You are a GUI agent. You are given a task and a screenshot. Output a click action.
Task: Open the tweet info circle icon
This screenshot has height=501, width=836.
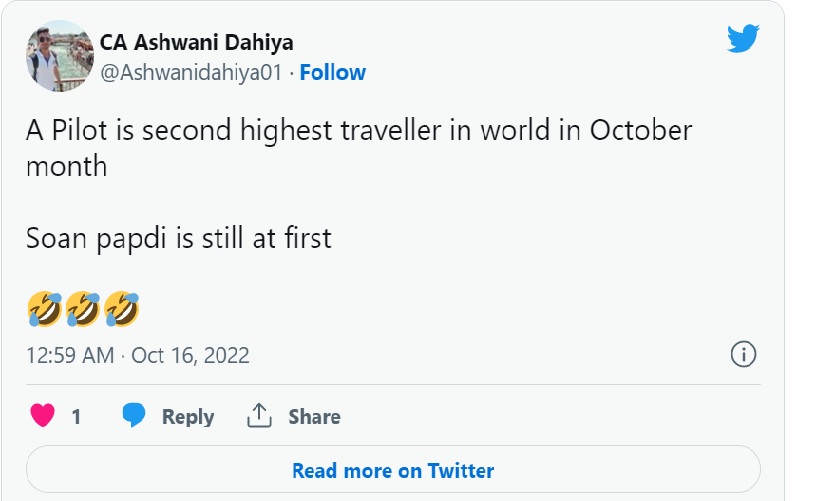743,354
